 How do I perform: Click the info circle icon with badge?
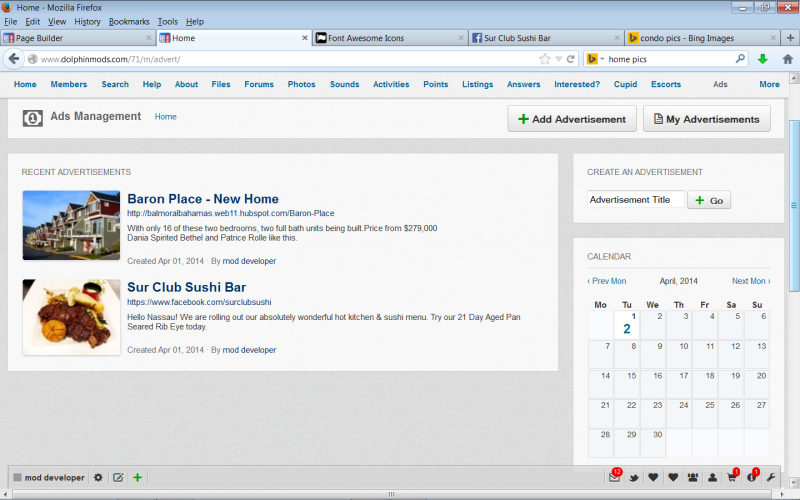tap(752, 477)
